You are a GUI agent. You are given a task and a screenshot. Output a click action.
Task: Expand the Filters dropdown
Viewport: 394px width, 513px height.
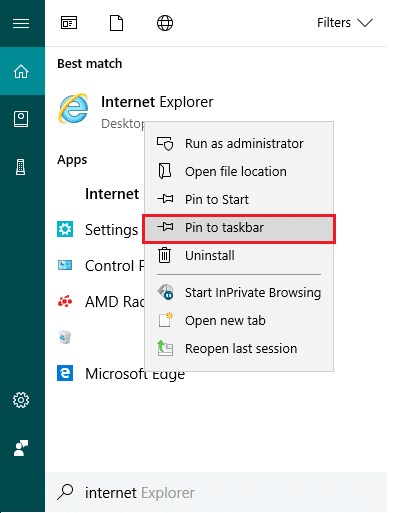tap(345, 23)
